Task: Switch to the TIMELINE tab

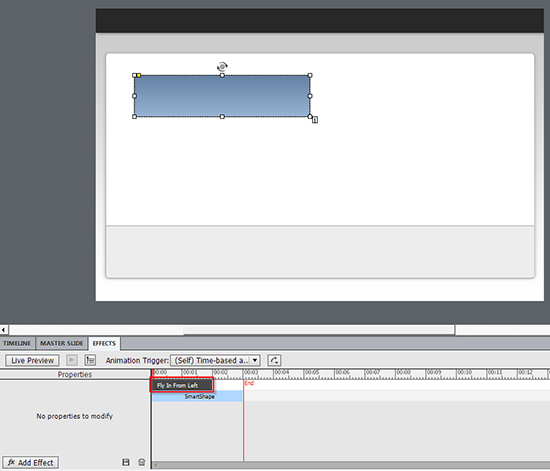Action: pyautogui.click(x=17, y=343)
